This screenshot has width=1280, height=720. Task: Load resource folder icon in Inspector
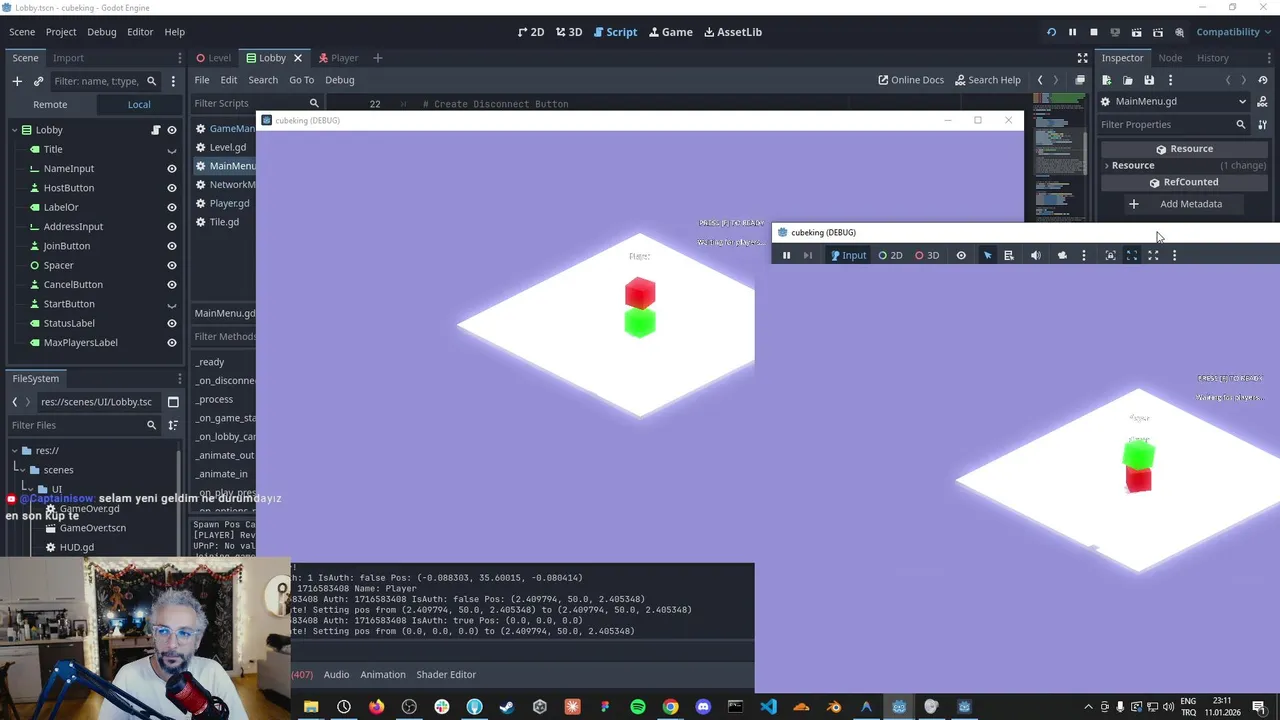pyautogui.click(x=1127, y=80)
